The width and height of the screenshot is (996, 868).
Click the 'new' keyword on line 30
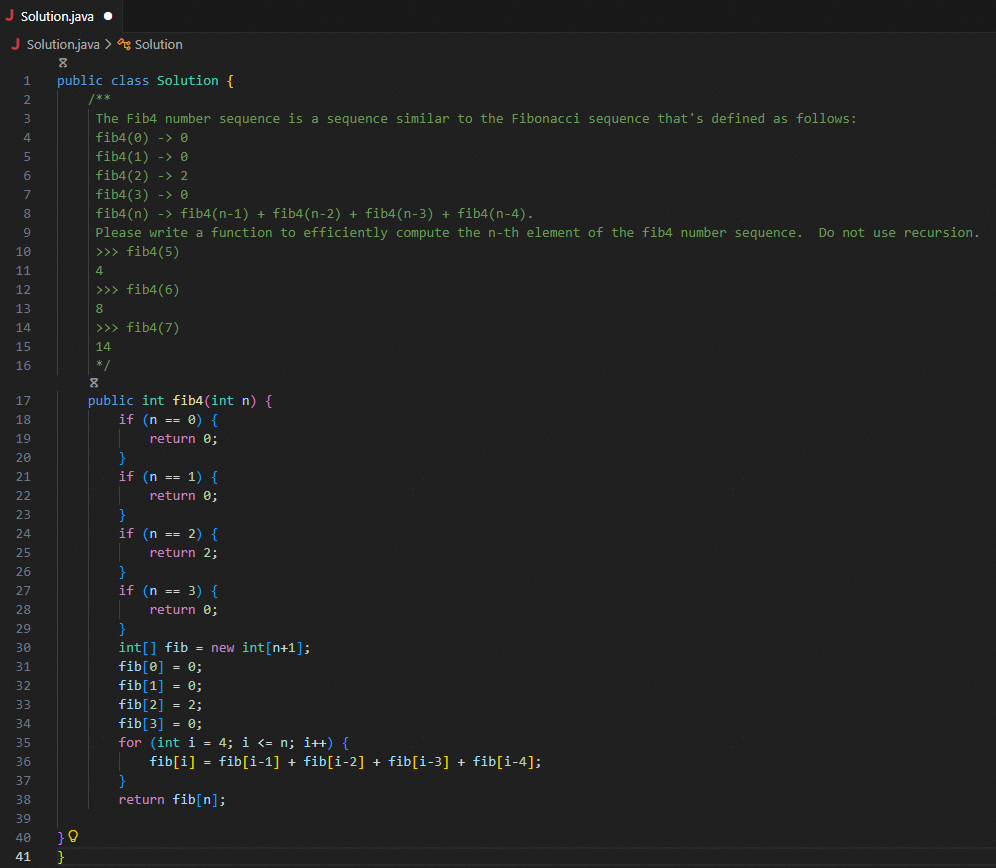click(222, 648)
